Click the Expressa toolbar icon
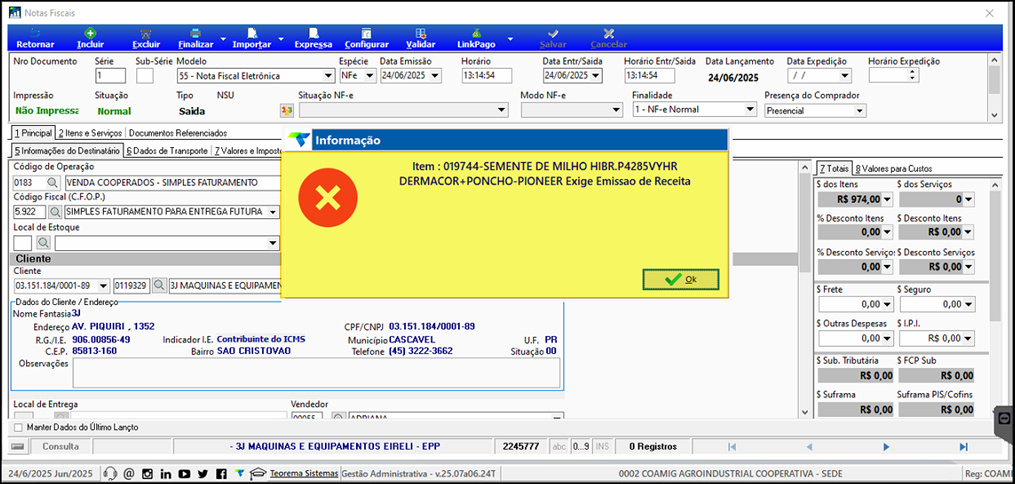The image size is (1015, 484). click(x=313, y=34)
